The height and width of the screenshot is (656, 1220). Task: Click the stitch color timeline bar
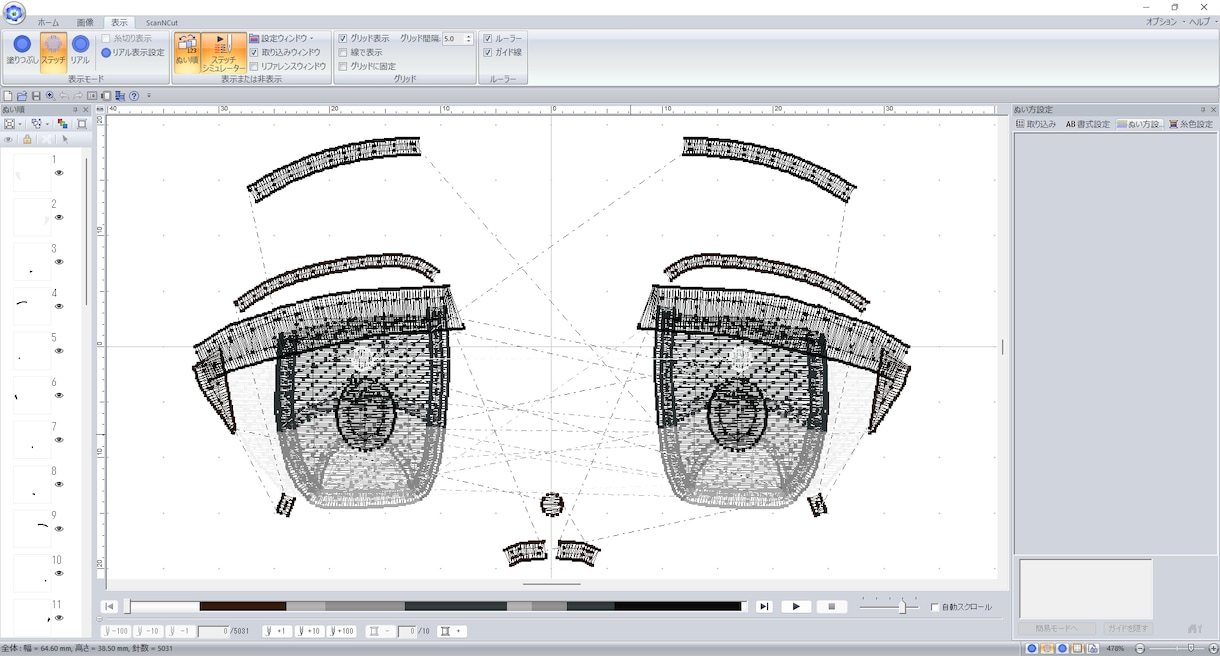tap(435, 606)
